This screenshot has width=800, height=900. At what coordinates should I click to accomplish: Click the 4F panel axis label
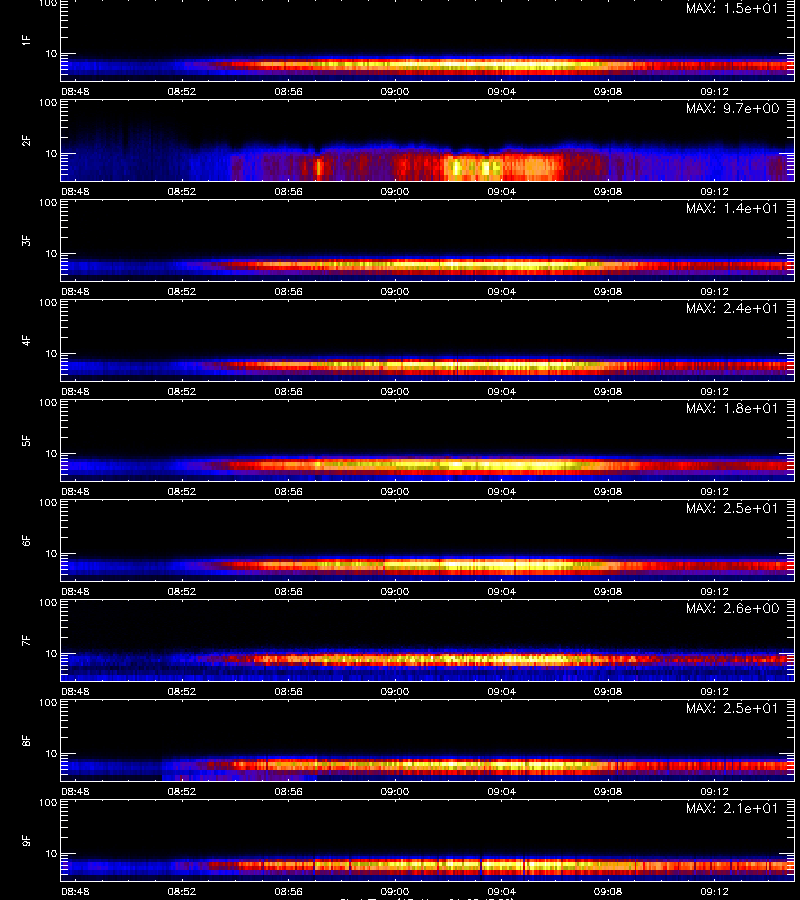tap(26, 340)
